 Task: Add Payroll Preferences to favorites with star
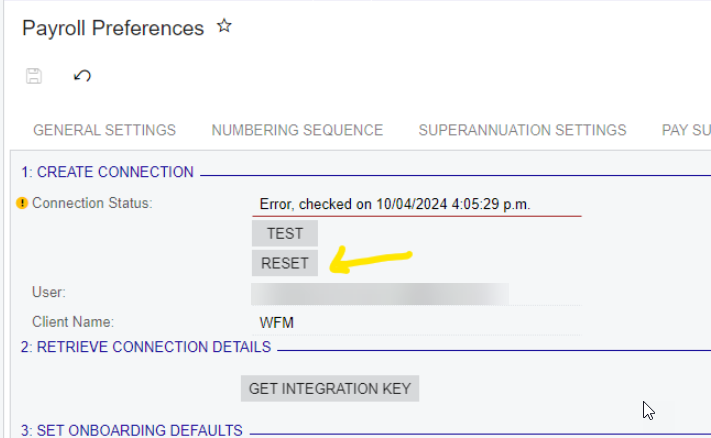pyautogui.click(x=224, y=27)
